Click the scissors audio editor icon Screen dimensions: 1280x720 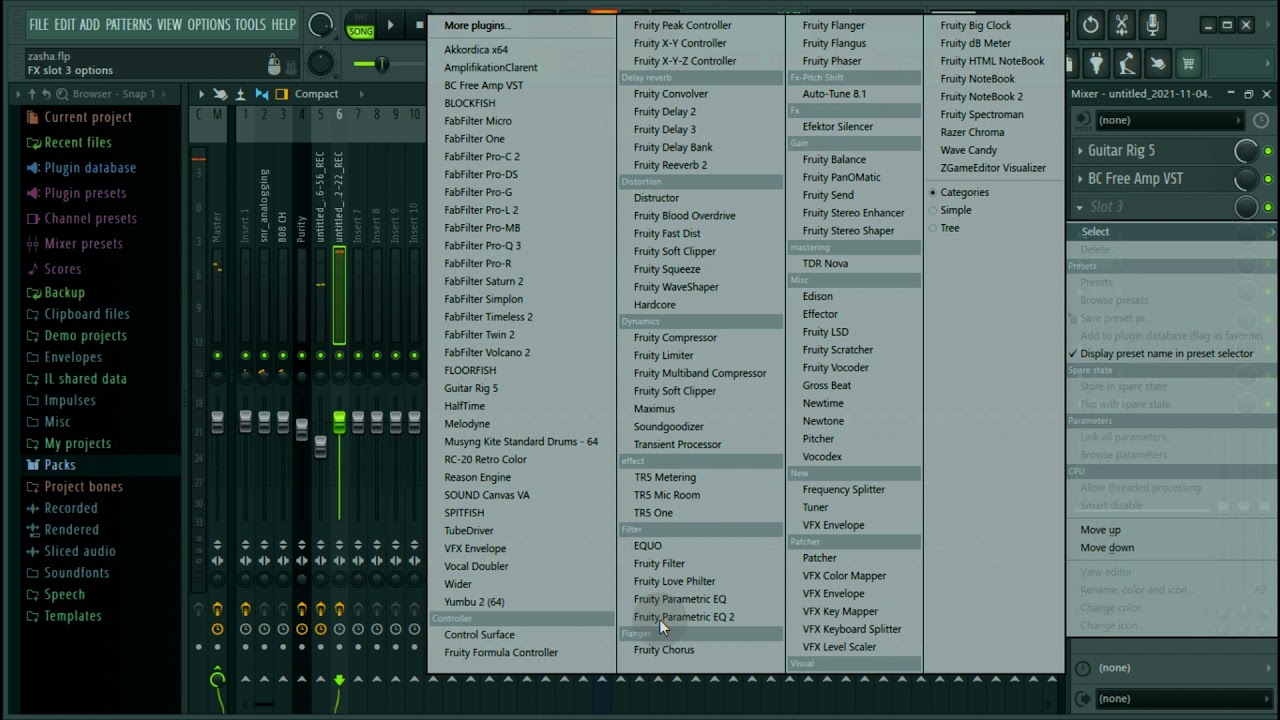tap(1122, 25)
